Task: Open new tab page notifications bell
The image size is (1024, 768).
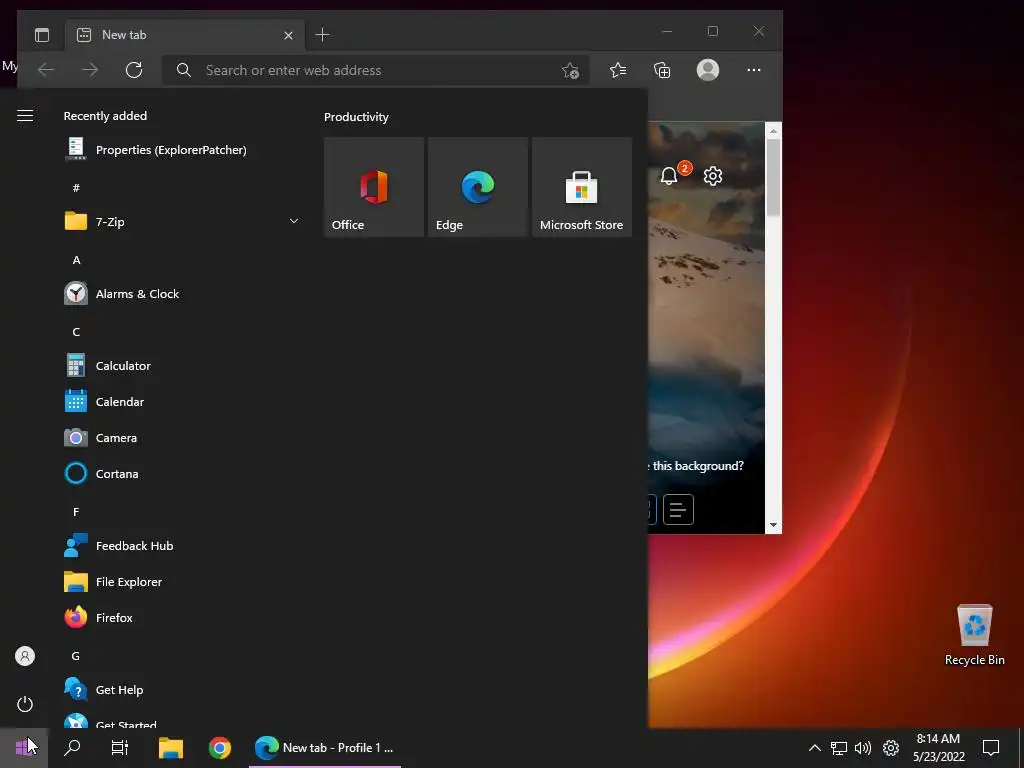Action: (x=669, y=176)
